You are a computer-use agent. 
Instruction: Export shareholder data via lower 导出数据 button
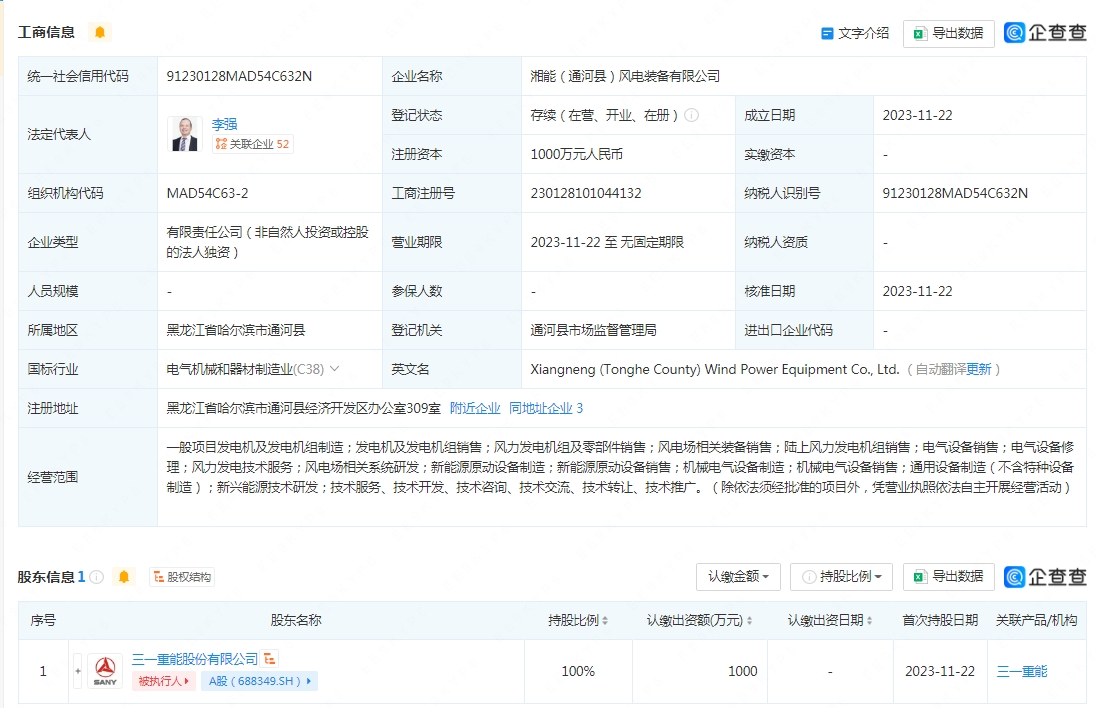949,577
